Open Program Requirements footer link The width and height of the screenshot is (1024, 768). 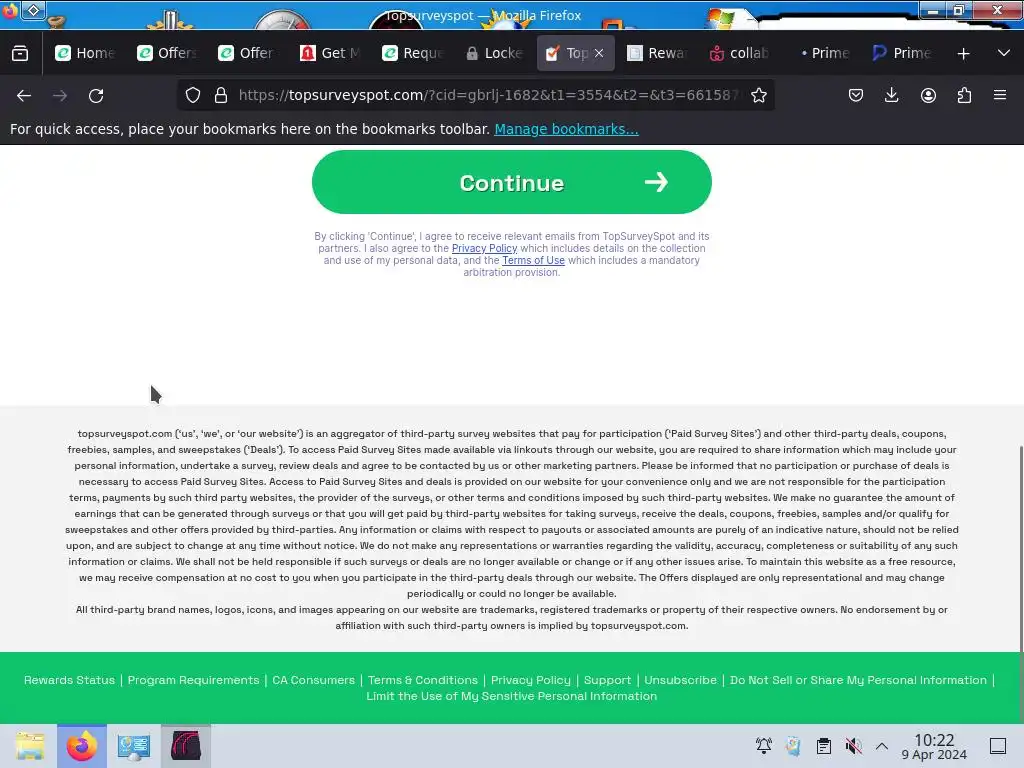[193, 680]
